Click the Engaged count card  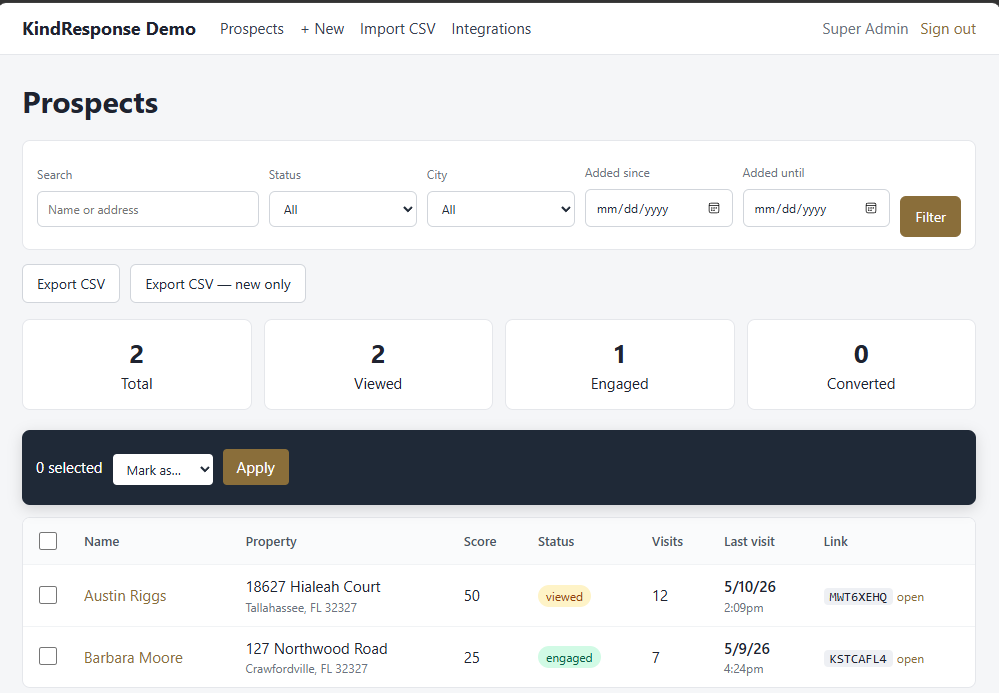point(620,365)
